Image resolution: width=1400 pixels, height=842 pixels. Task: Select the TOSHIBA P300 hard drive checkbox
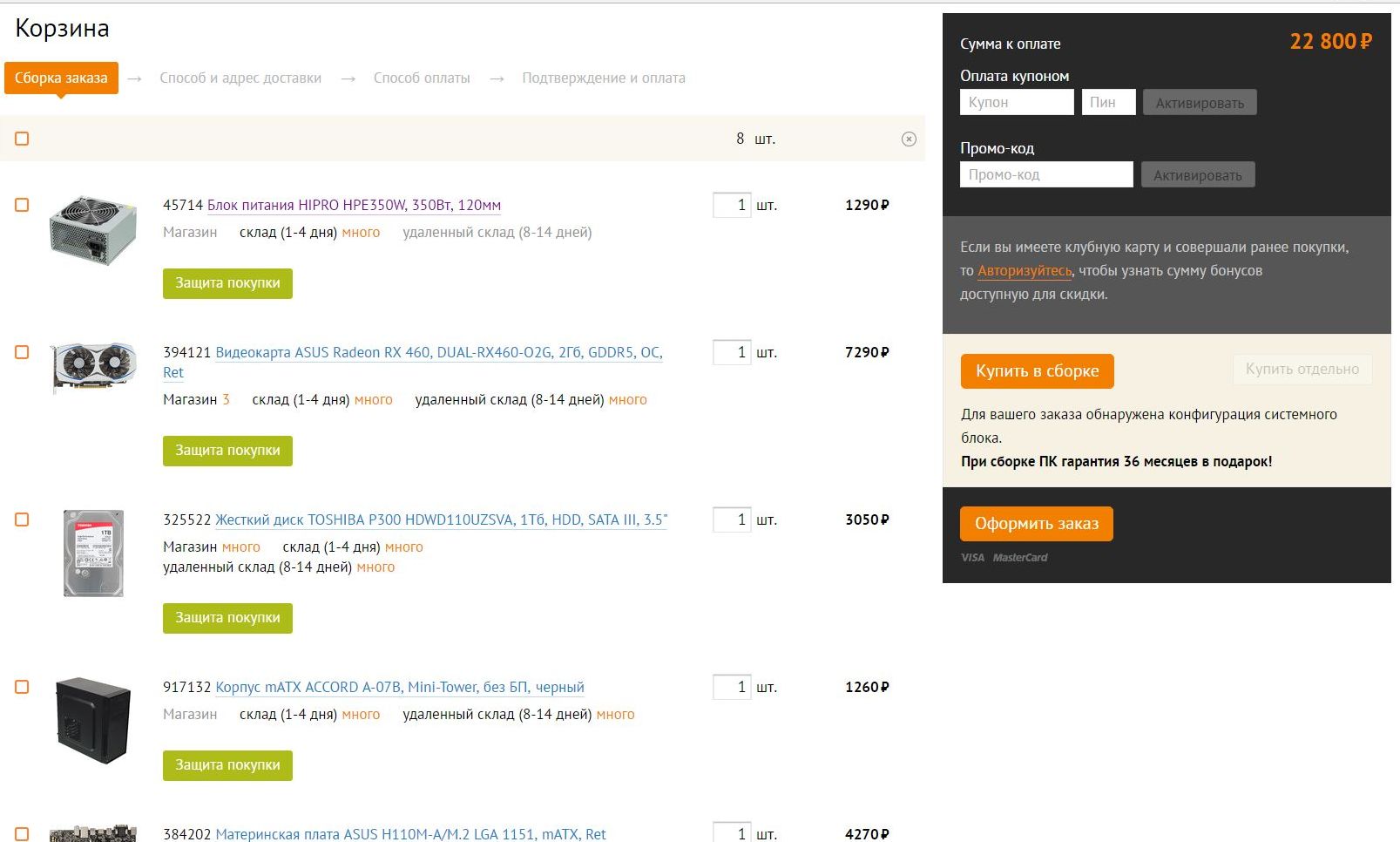[22, 519]
